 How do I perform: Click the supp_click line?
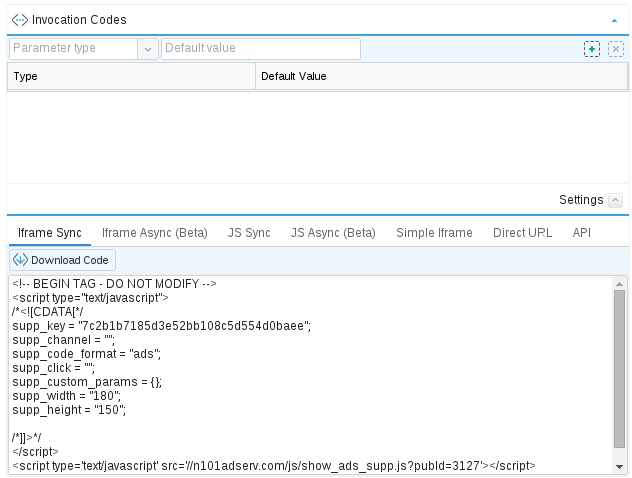tap(54, 368)
